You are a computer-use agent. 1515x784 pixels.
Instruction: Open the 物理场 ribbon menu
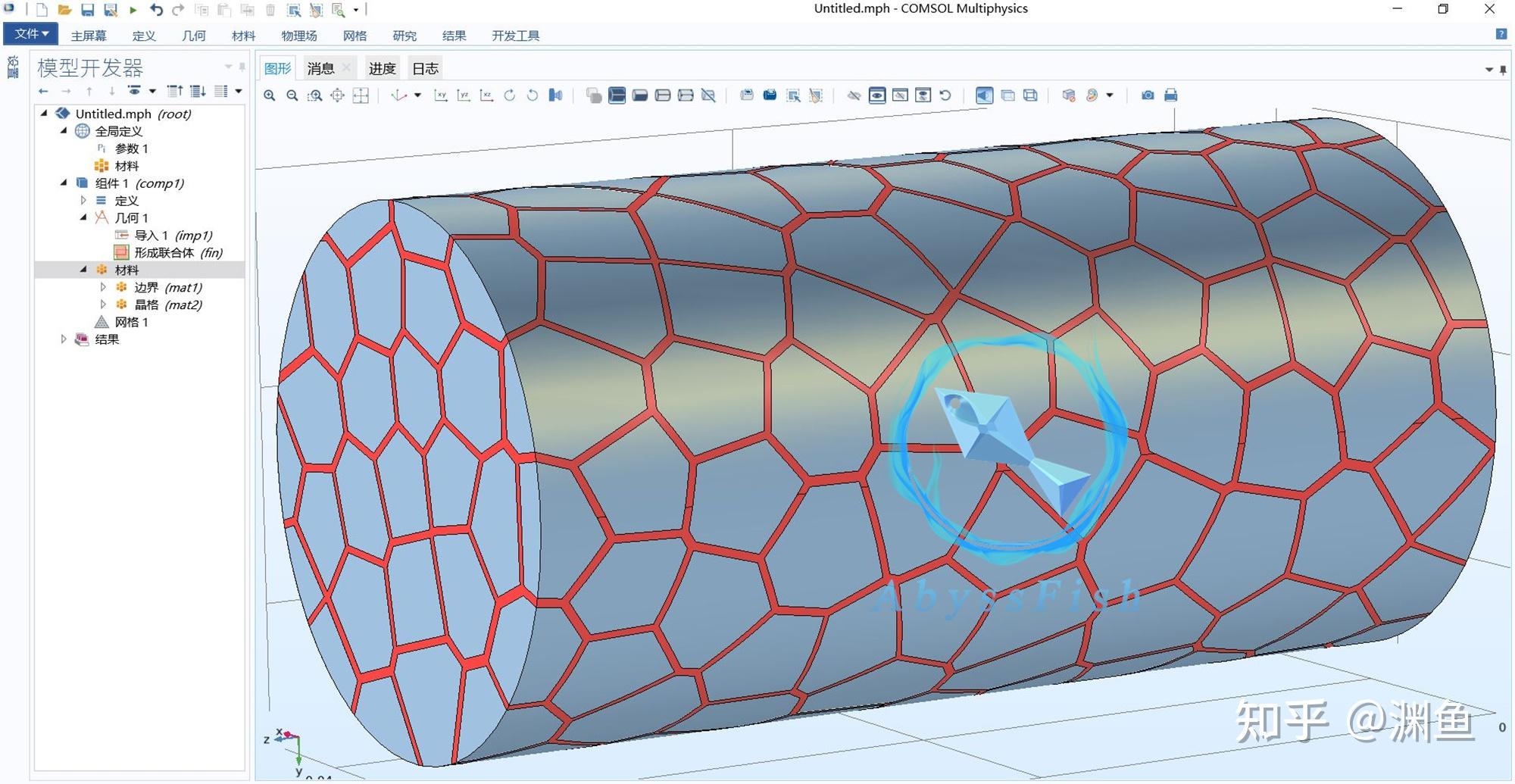pyautogui.click(x=298, y=35)
